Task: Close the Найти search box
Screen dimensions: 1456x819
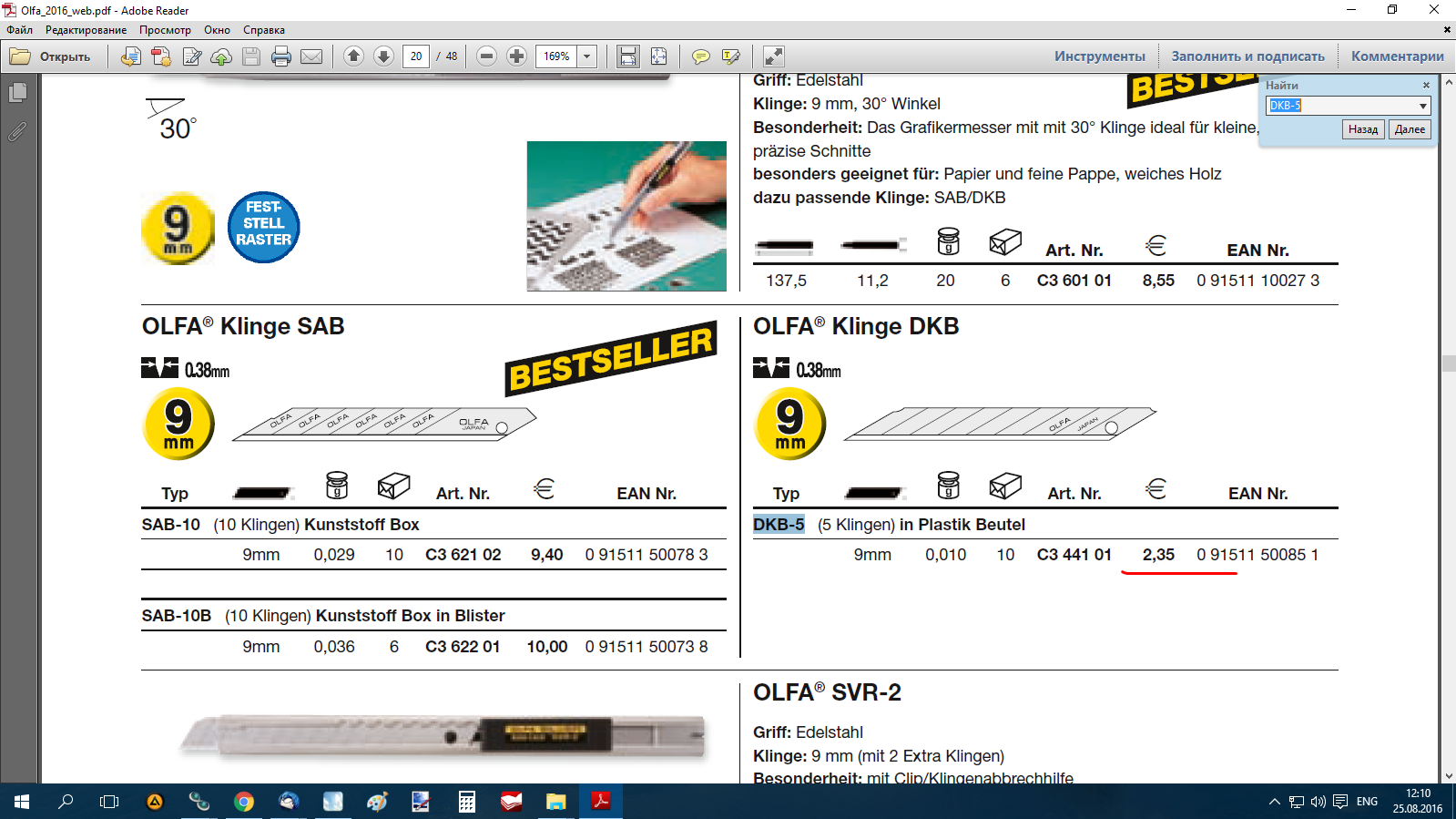Action: click(x=1426, y=86)
